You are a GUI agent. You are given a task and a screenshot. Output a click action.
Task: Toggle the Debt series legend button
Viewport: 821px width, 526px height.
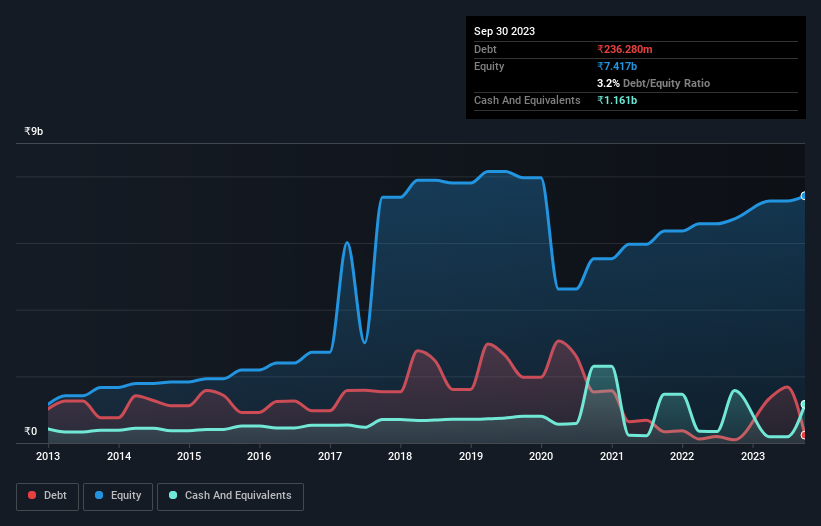coord(48,496)
